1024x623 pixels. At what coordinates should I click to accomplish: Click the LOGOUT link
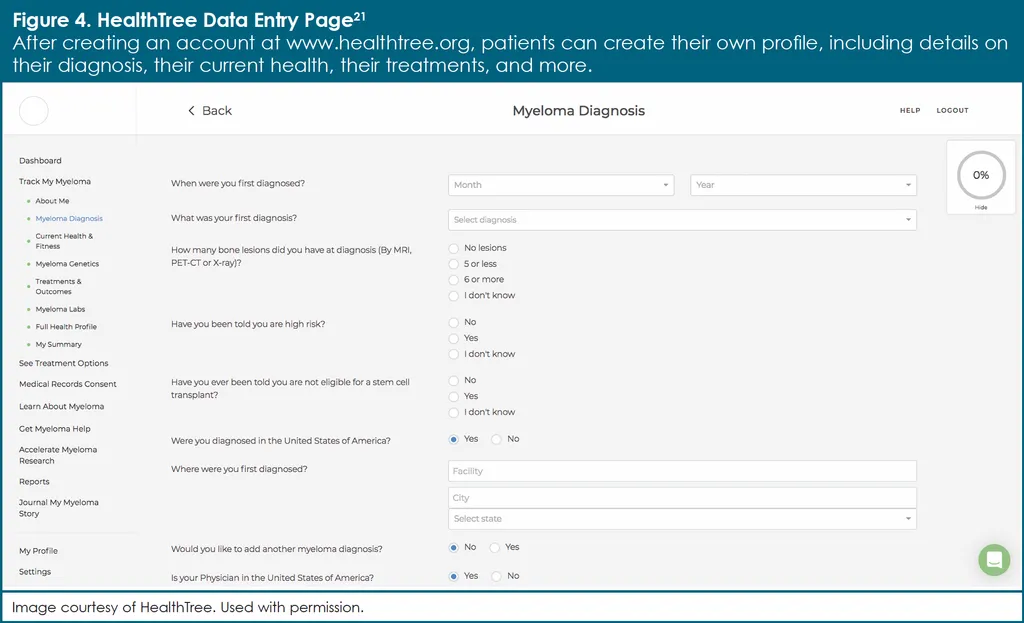(x=952, y=110)
